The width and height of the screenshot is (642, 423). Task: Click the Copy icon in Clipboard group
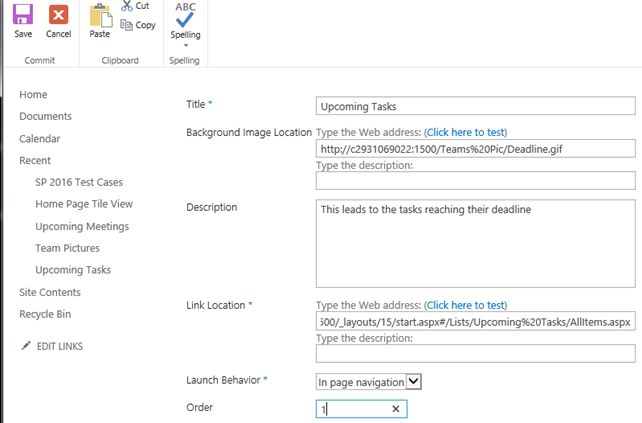click(126, 25)
